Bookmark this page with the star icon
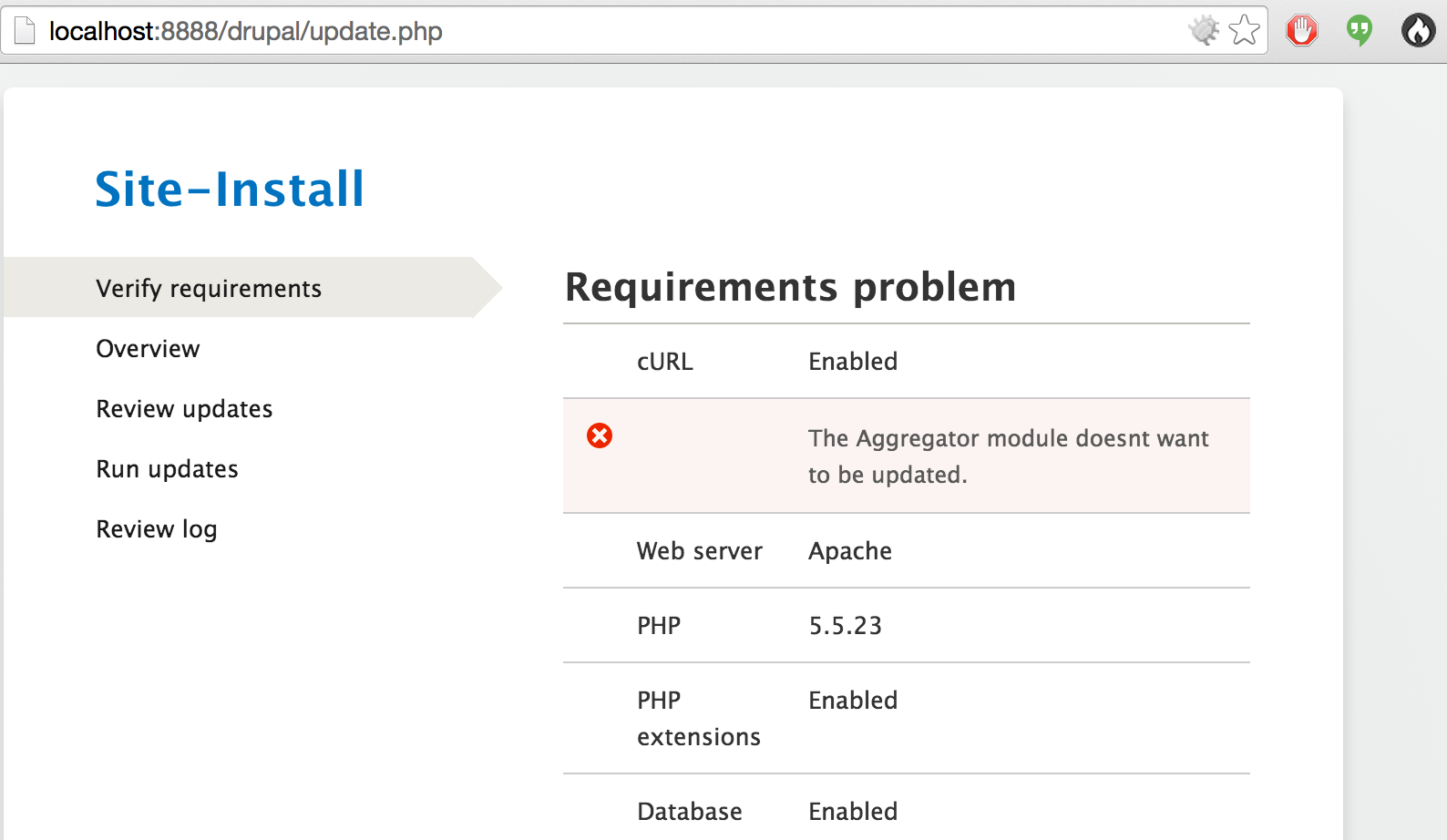Image resolution: width=1447 pixels, height=840 pixels. [x=1244, y=30]
